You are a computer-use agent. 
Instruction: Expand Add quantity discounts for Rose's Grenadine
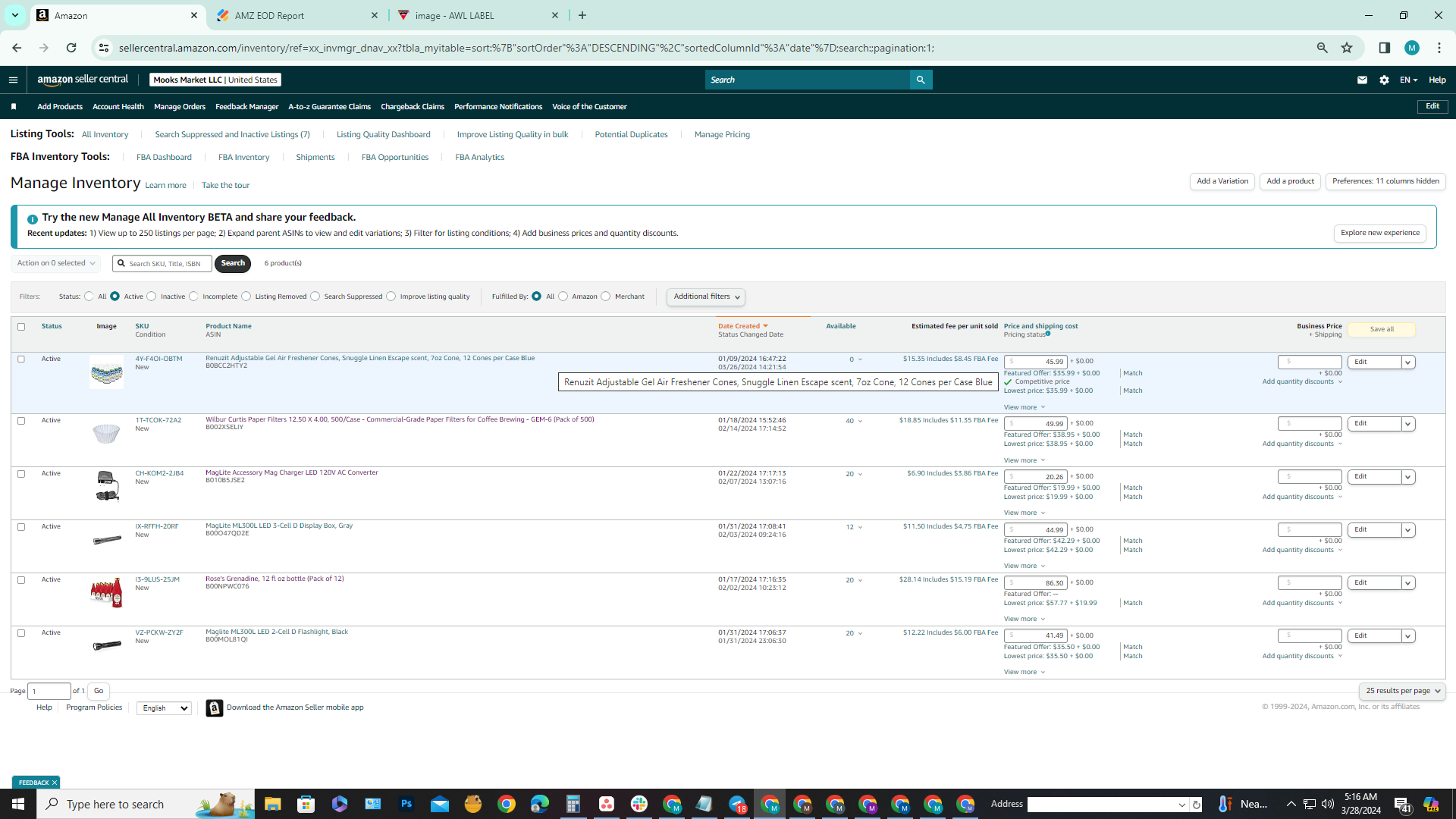(x=1302, y=604)
